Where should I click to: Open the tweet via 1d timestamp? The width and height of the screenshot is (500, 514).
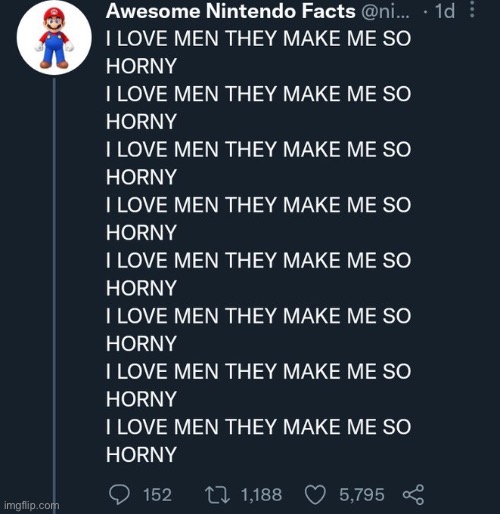coord(445,12)
